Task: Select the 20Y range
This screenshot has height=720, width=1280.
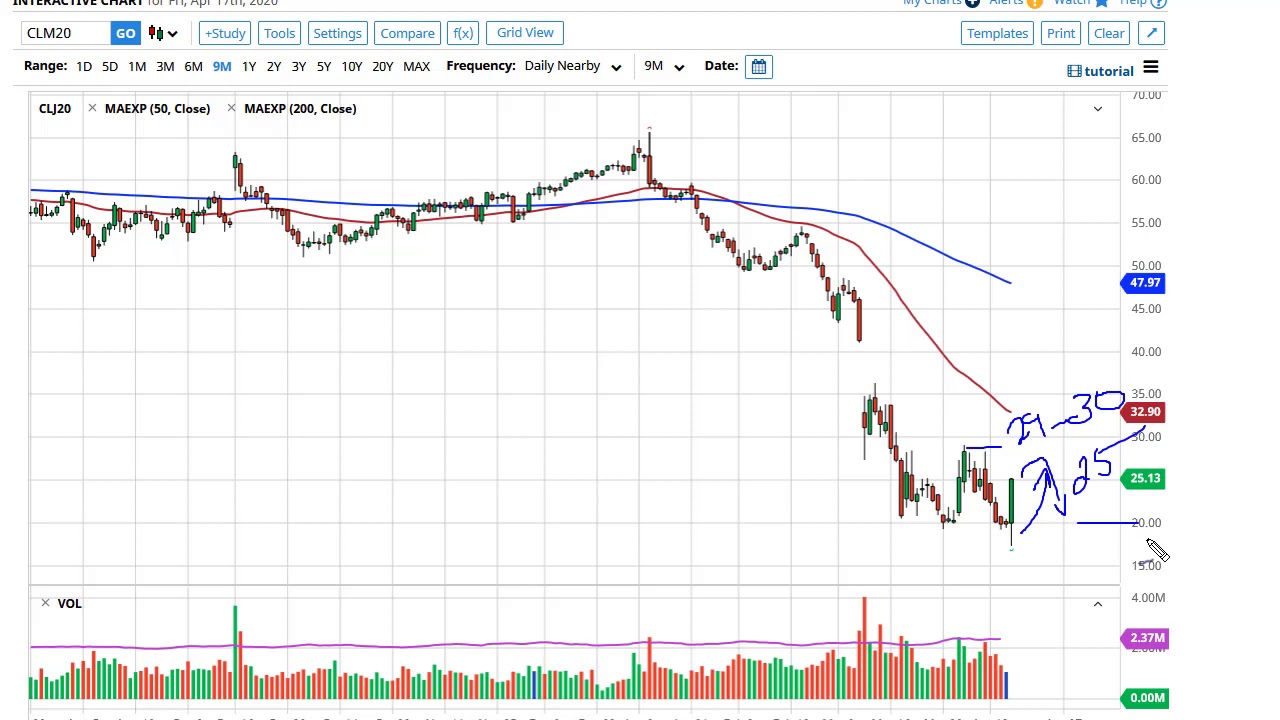Action: [382, 66]
